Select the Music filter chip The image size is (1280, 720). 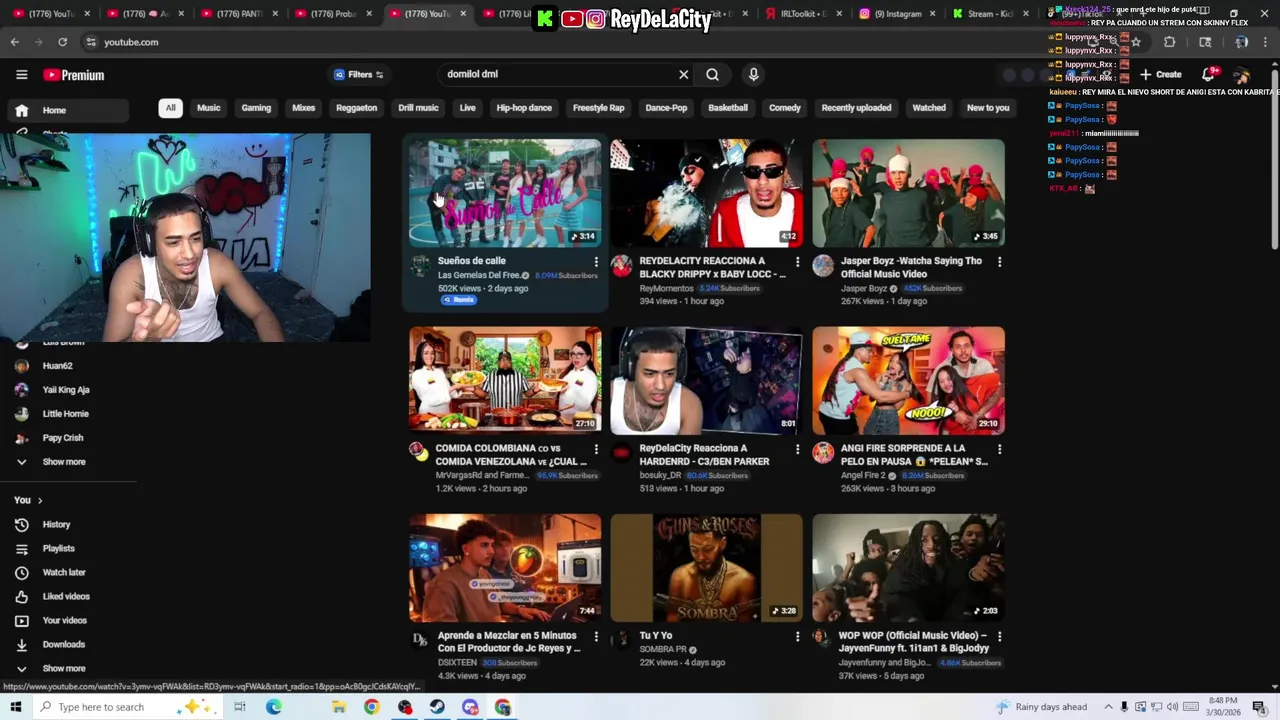click(208, 108)
